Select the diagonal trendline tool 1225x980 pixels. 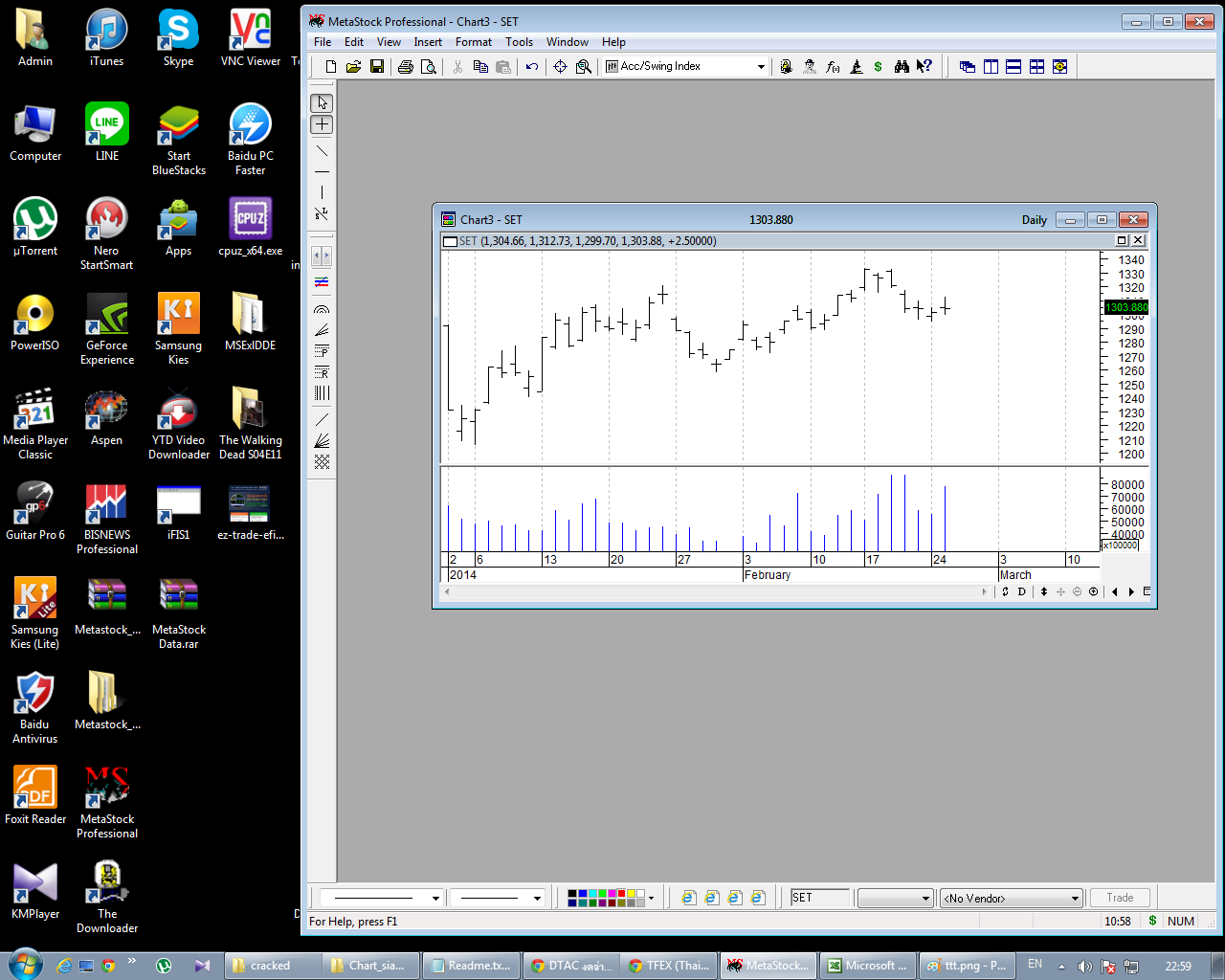pyautogui.click(x=322, y=150)
